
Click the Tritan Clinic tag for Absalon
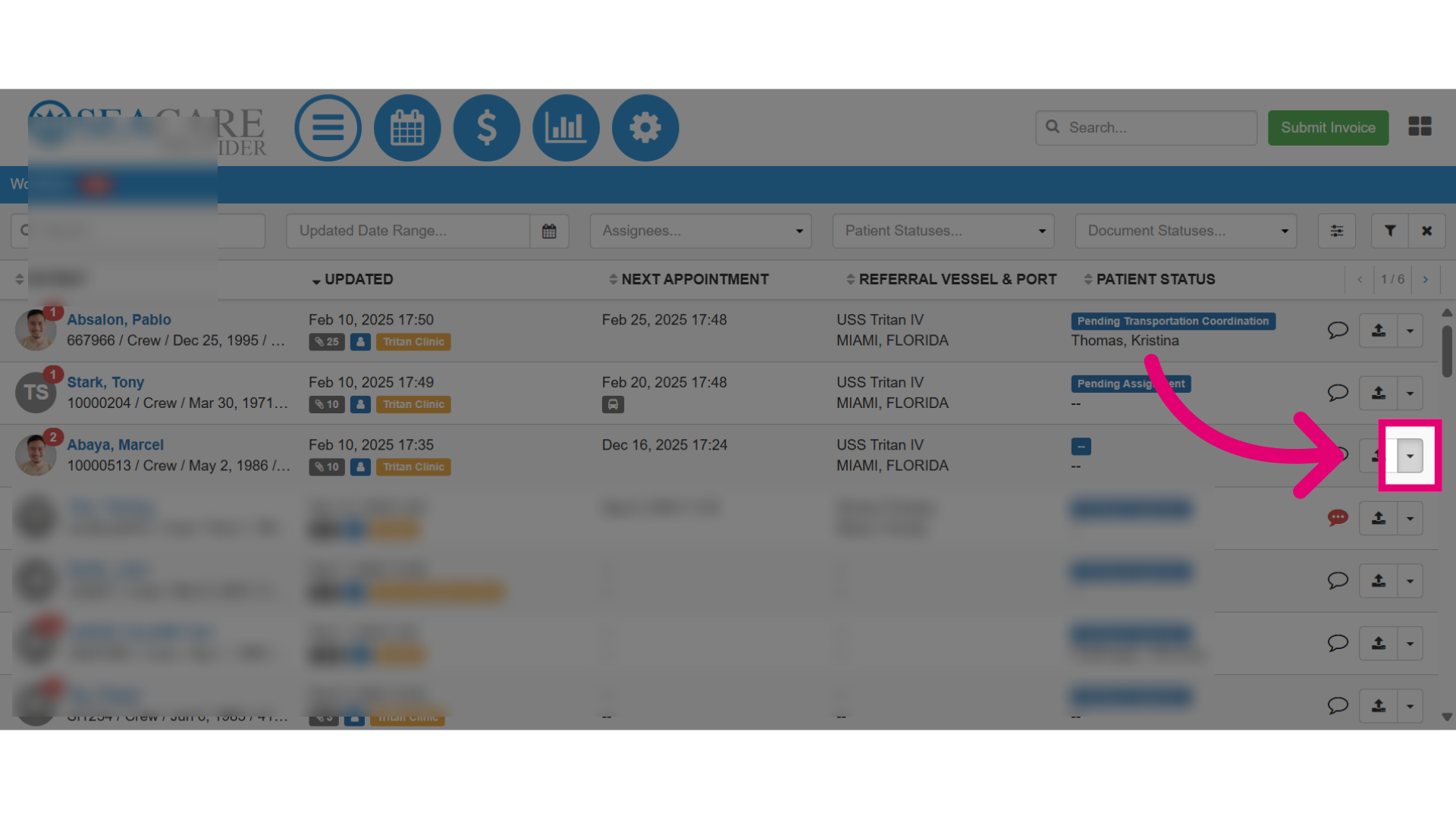pos(413,342)
